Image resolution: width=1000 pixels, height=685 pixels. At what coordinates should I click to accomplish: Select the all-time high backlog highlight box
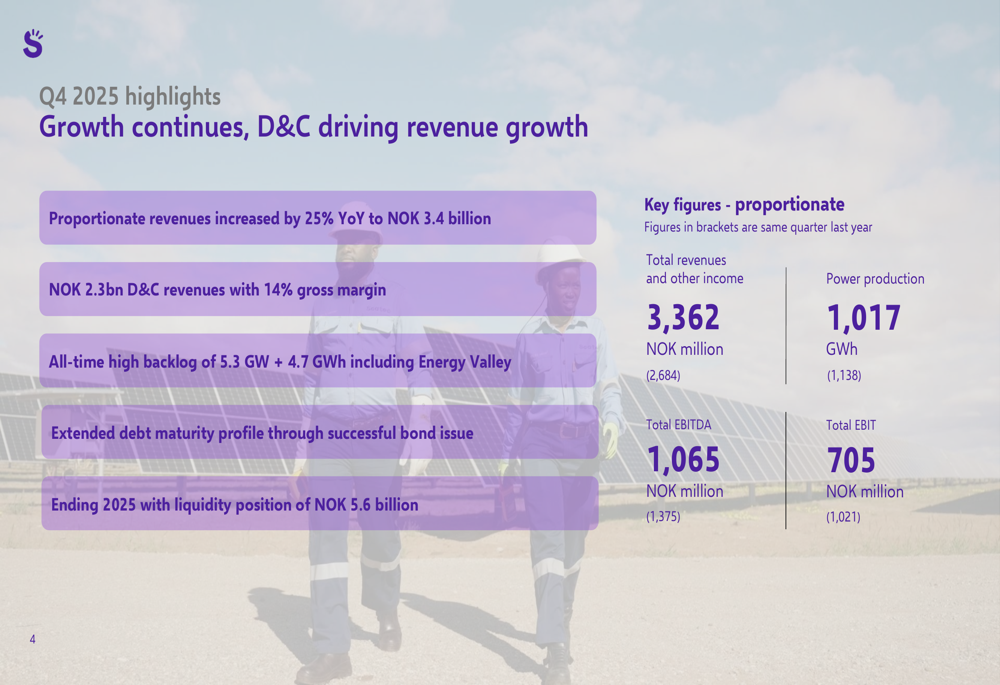click(x=317, y=361)
